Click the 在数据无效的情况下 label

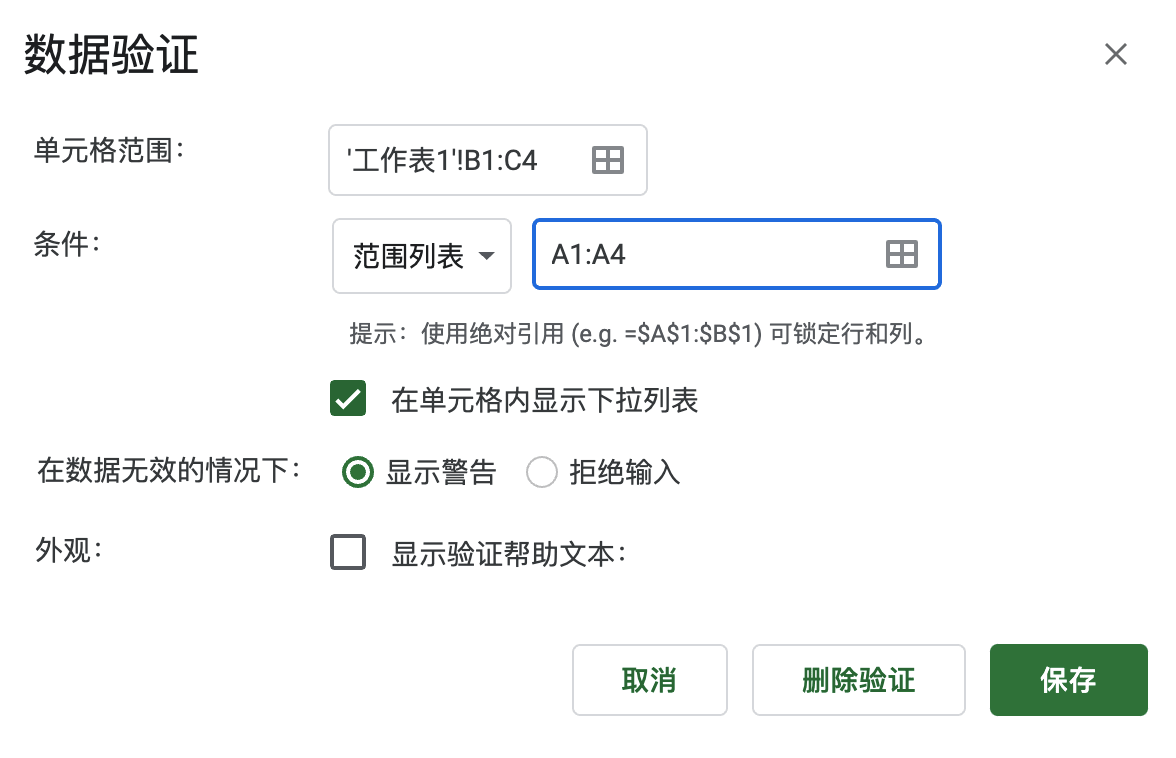pos(169,471)
